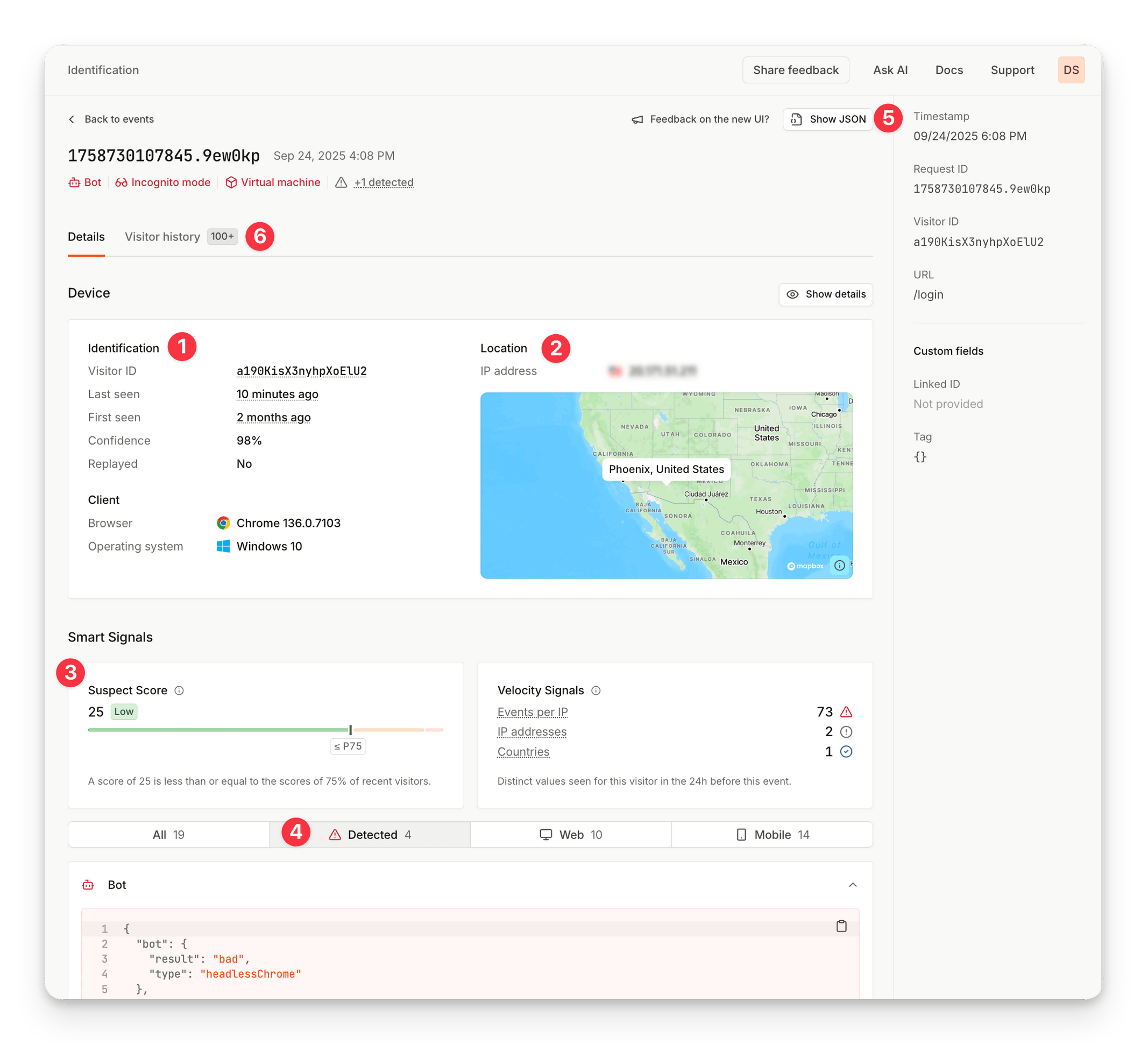Viewport: 1148px width, 1044px height.
Task: Collapse the Bot signal panel chevron
Action: 853,886
